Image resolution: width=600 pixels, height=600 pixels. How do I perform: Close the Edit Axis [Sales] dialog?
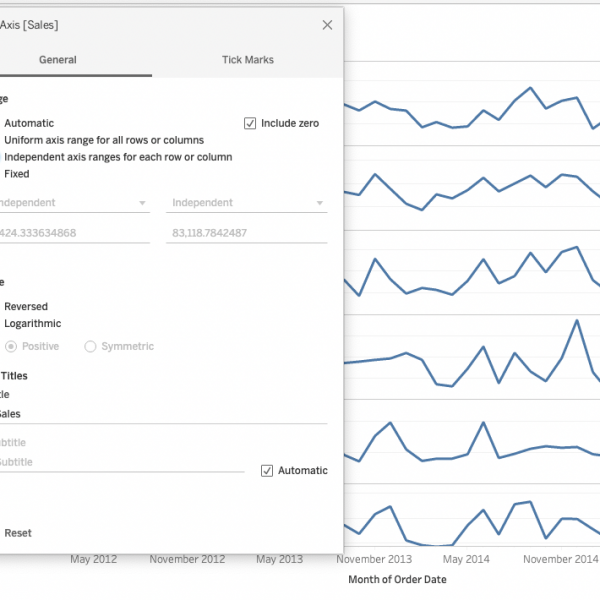click(x=327, y=25)
